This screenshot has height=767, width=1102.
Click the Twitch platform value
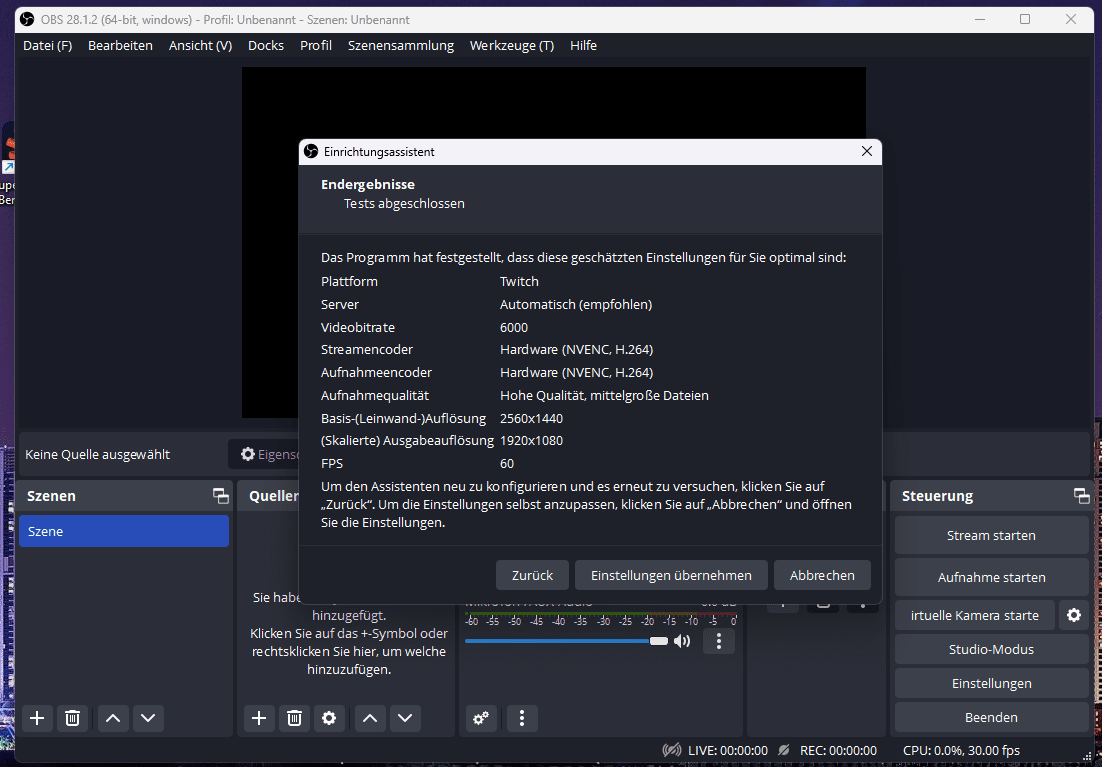519,281
